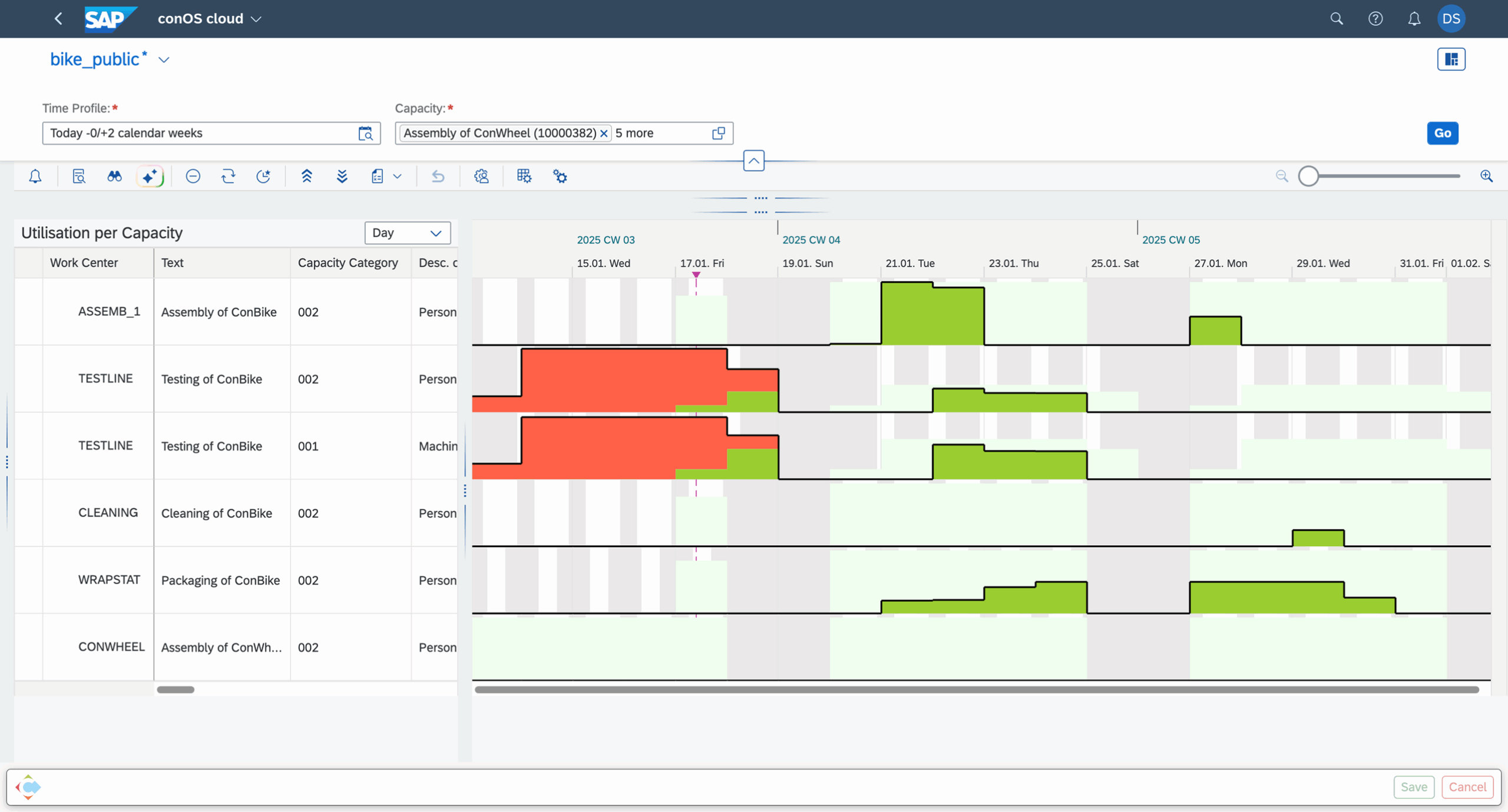Remove the Assembly of ConWheel capacity token
Screen dimensions: 1508x812
point(604,133)
